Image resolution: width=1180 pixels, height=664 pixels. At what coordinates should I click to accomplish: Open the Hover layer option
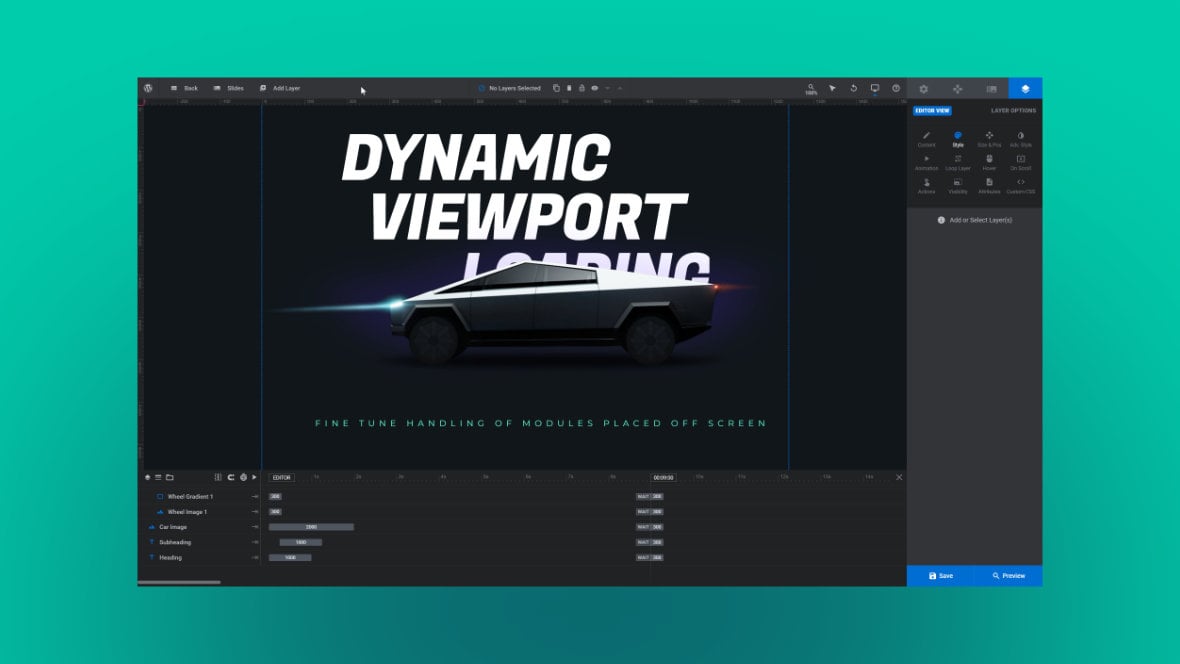coord(989,163)
